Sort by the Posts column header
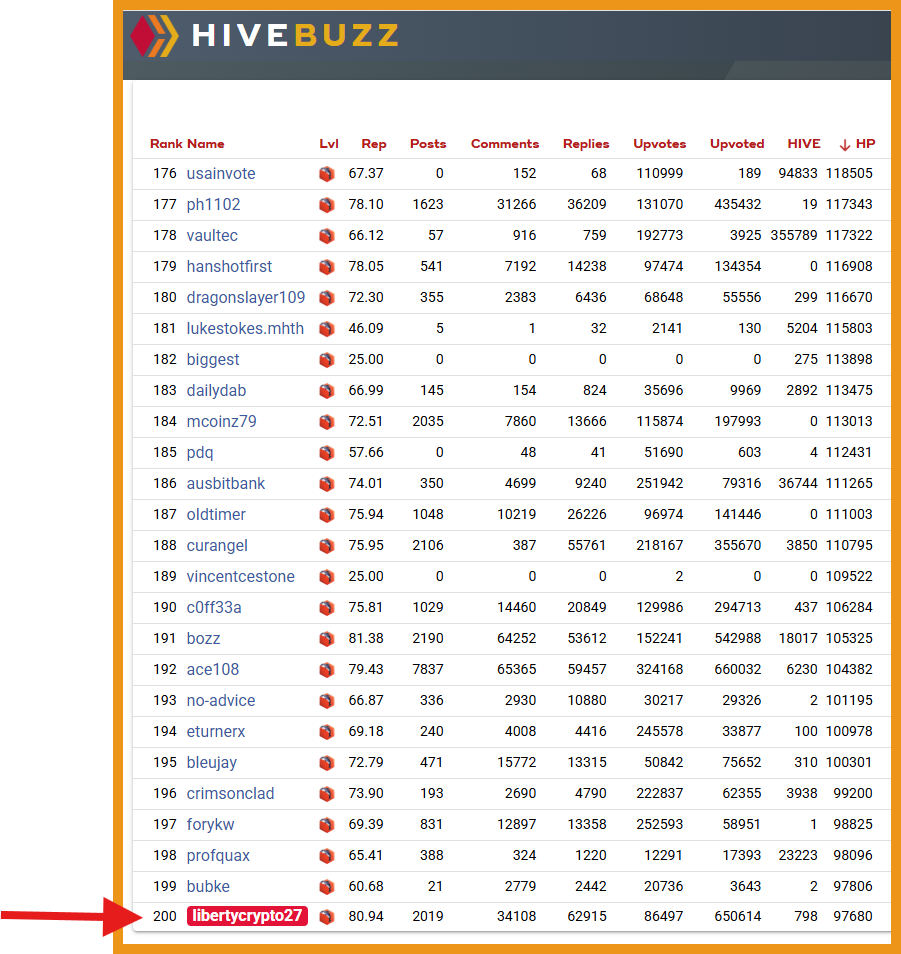 tap(428, 144)
